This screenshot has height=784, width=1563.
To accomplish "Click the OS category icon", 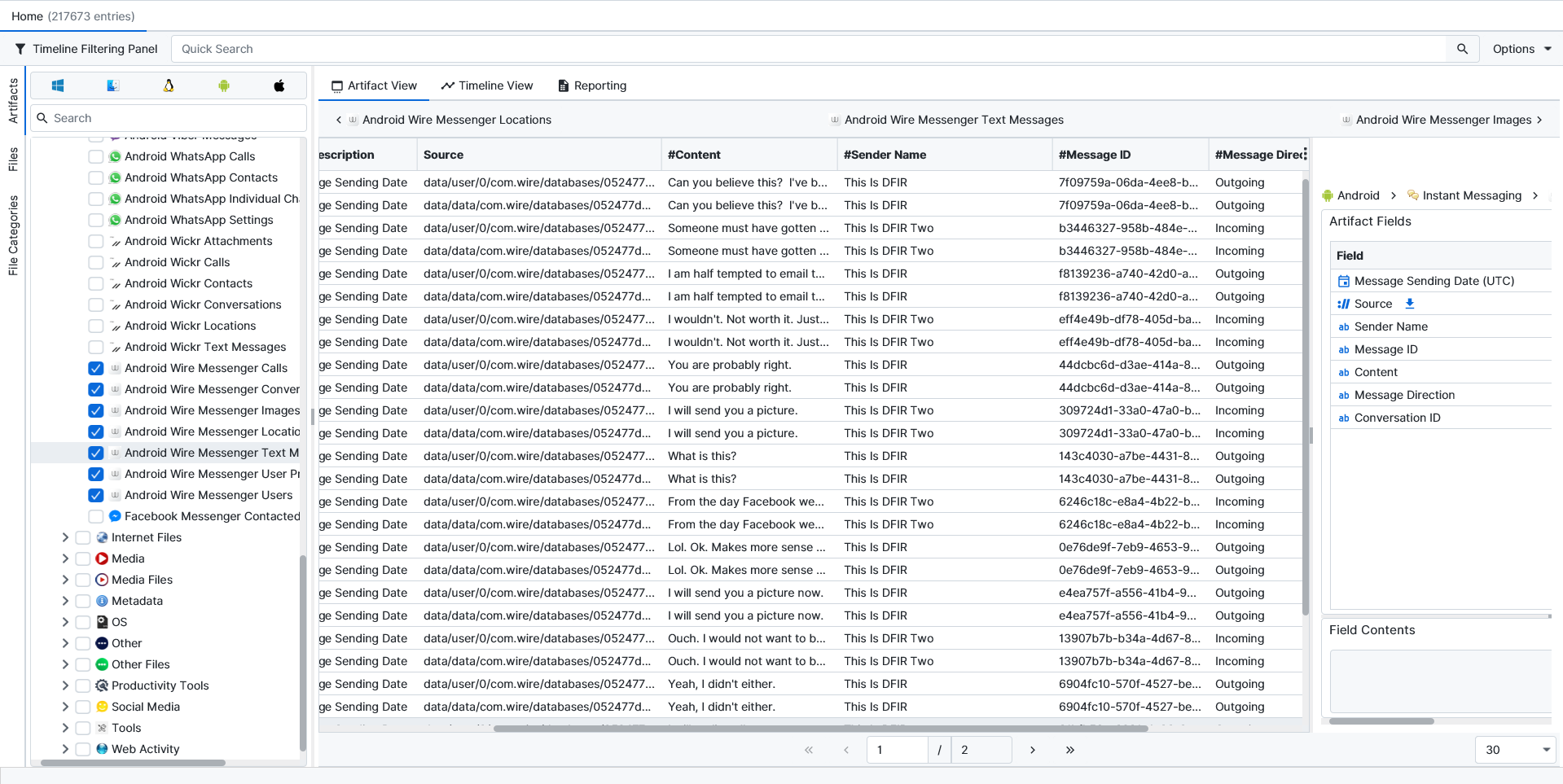I will point(102,622).
